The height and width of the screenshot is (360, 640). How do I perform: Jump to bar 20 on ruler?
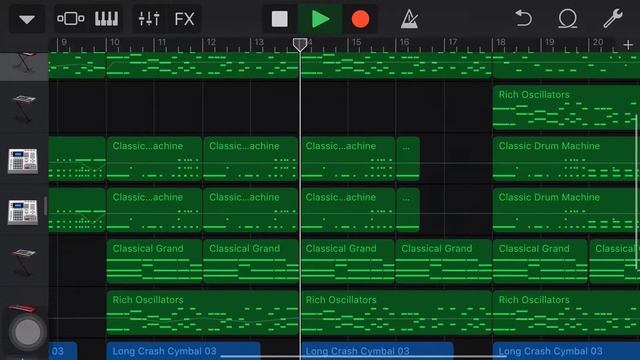[598, 42]
